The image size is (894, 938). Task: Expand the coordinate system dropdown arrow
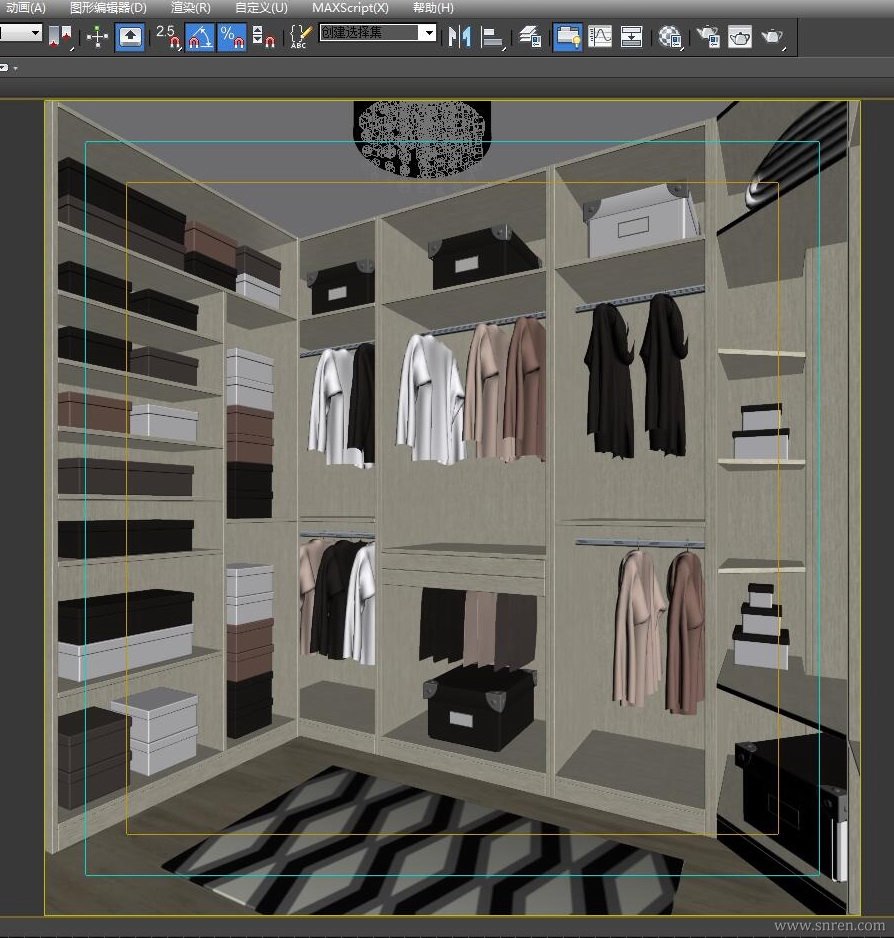click(35, 33)
